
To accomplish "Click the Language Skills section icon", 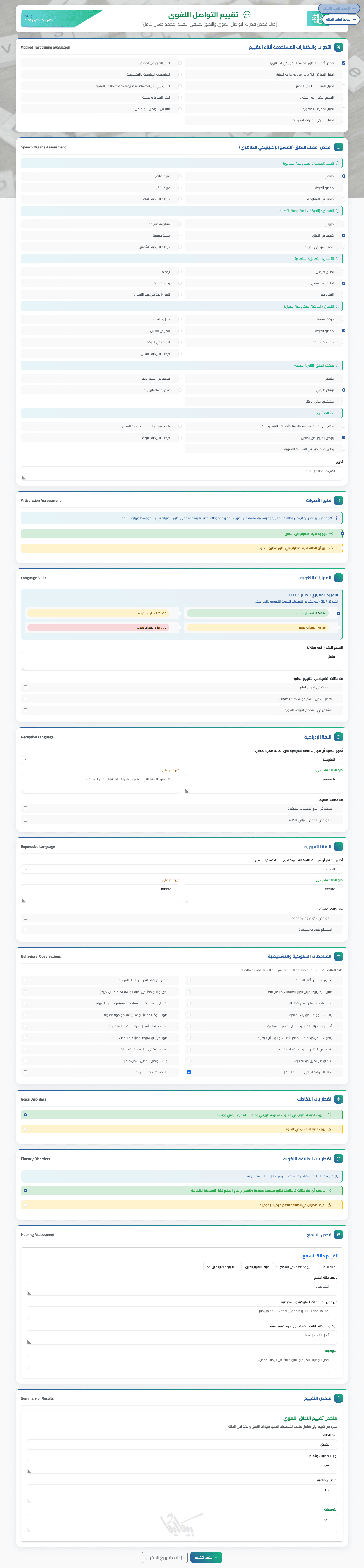I will coord(338,578).
